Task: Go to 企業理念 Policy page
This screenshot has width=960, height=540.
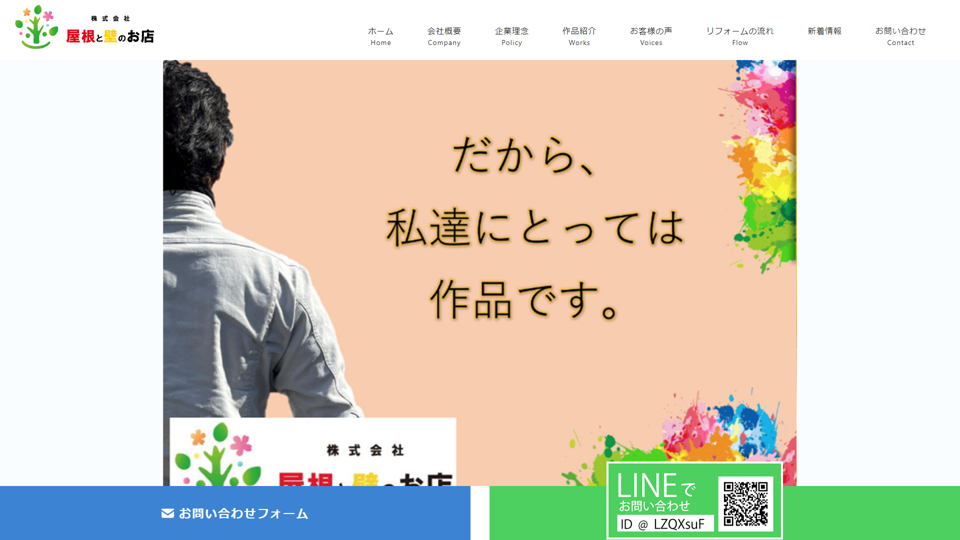Action: click(512, 36)
